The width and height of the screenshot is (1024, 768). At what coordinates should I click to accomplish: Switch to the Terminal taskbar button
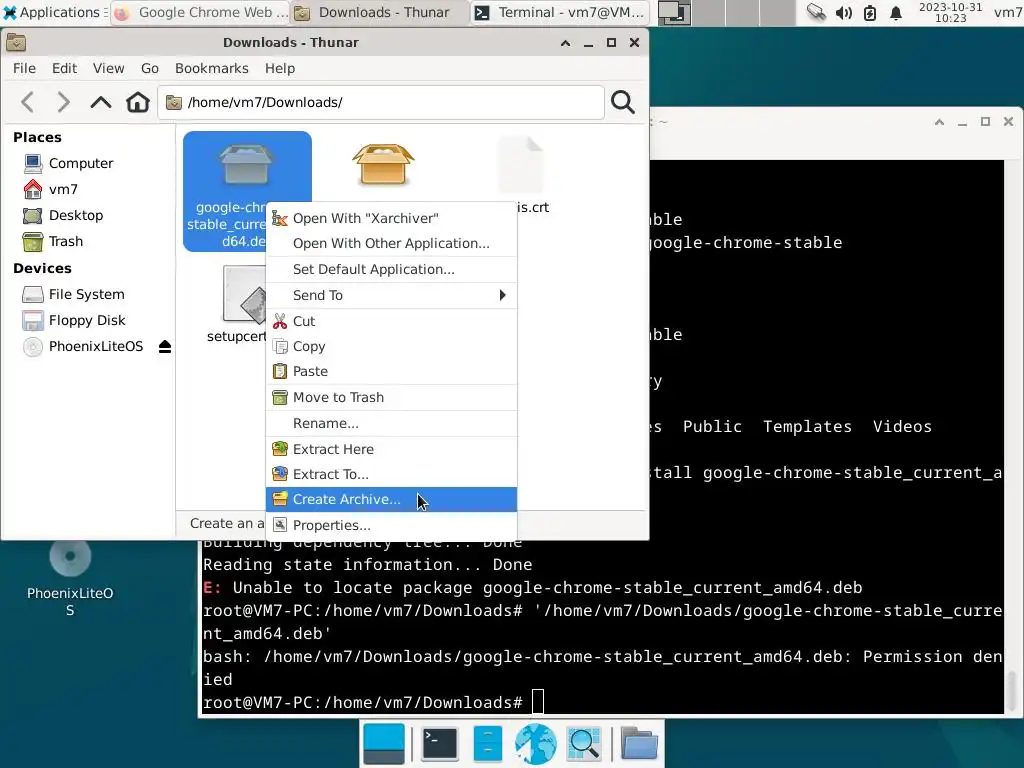pyautogui.click(x=560, y=12)
